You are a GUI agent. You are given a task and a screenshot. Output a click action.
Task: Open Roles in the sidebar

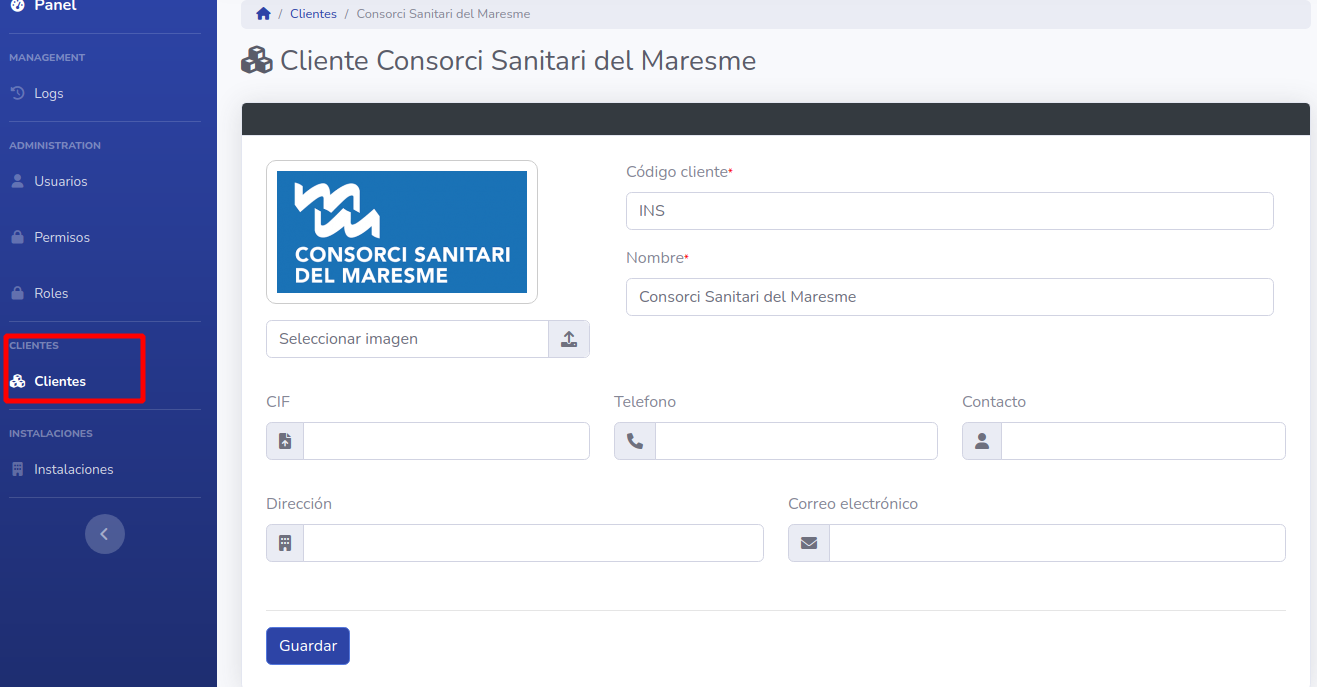point(51,293)
